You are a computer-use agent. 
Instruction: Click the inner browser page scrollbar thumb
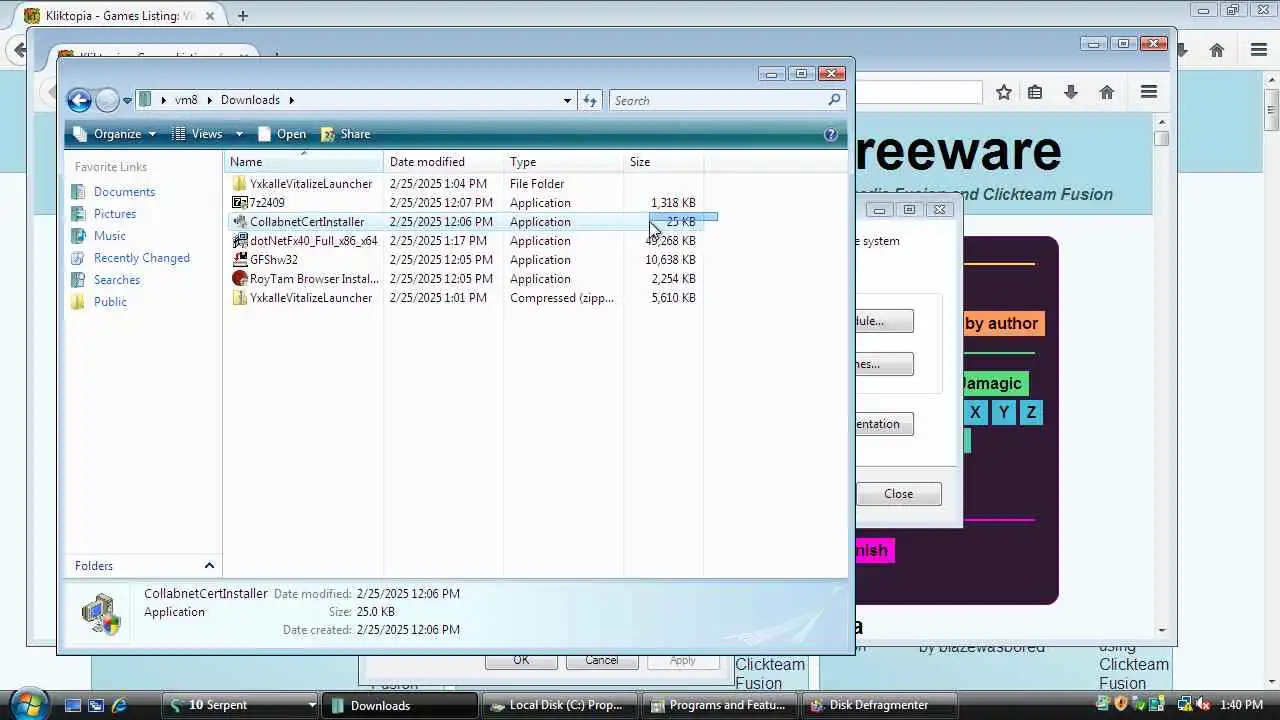1161,139
